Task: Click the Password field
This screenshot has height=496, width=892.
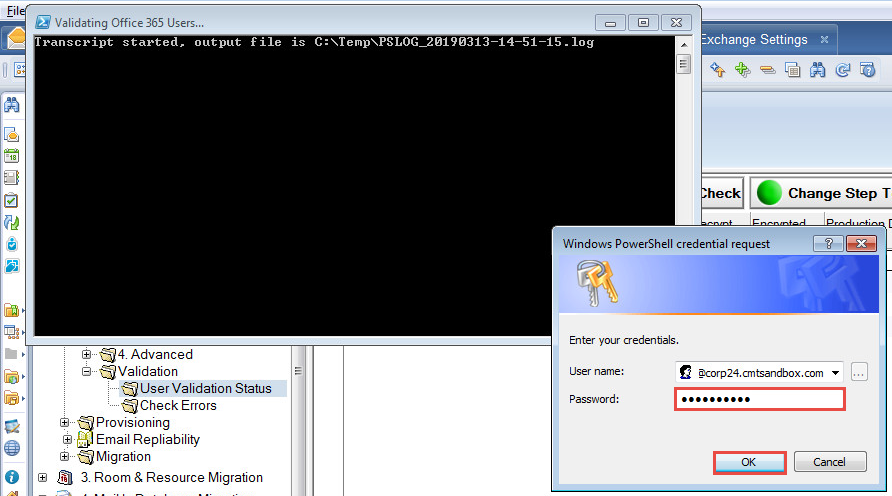Action: pos(759,399)
